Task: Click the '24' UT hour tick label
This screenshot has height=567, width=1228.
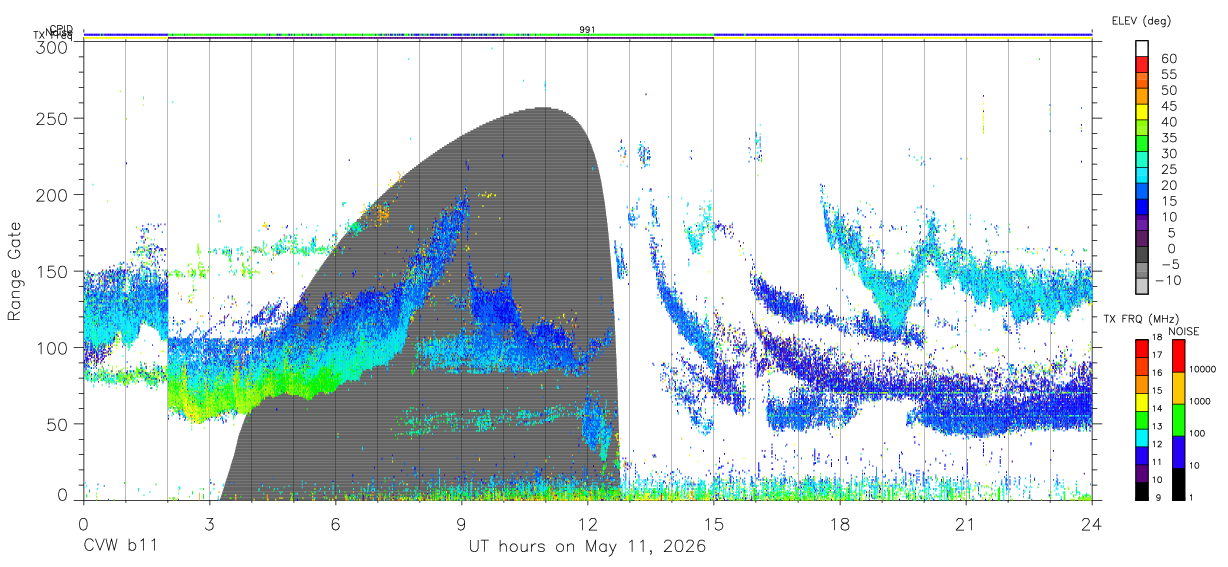Action: click(1092, 524)
